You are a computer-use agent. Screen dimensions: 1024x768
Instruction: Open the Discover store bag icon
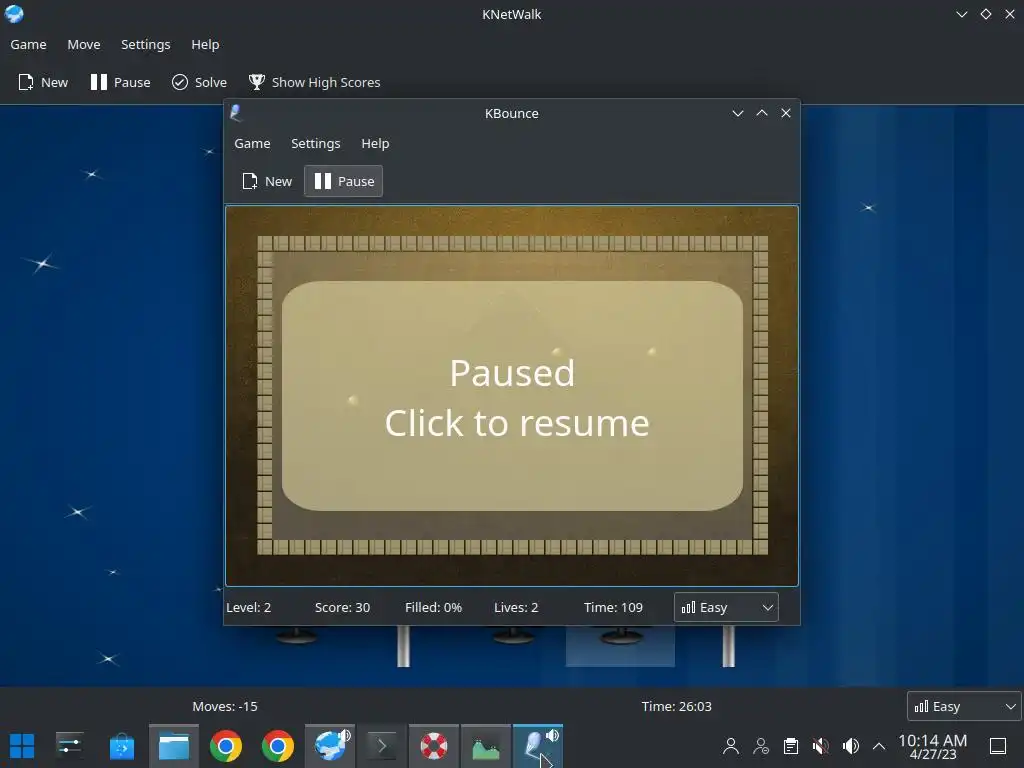click(x=121, y=746)
